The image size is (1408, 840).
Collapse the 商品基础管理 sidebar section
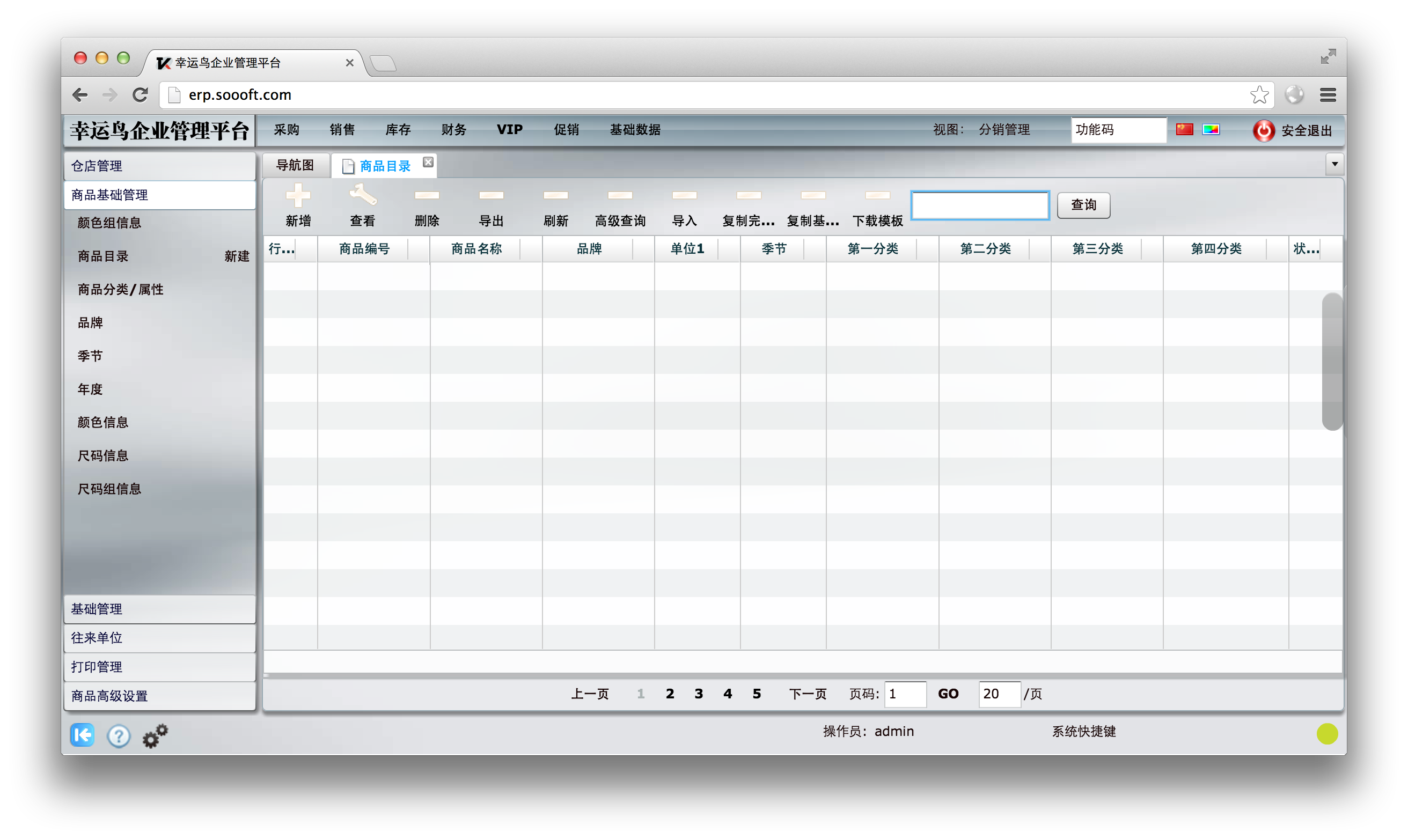point(160,195)
